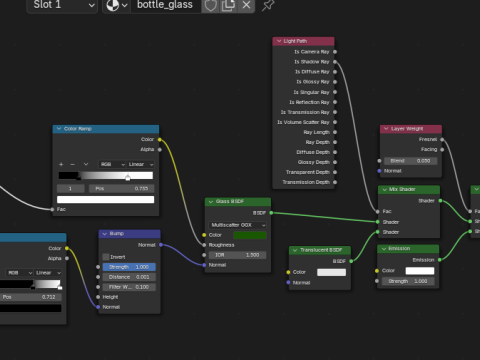Image resolution: width=480 pixels, height=360 pixels.
Task: Click the Blend 0.050 field
Action: [410, 161]
